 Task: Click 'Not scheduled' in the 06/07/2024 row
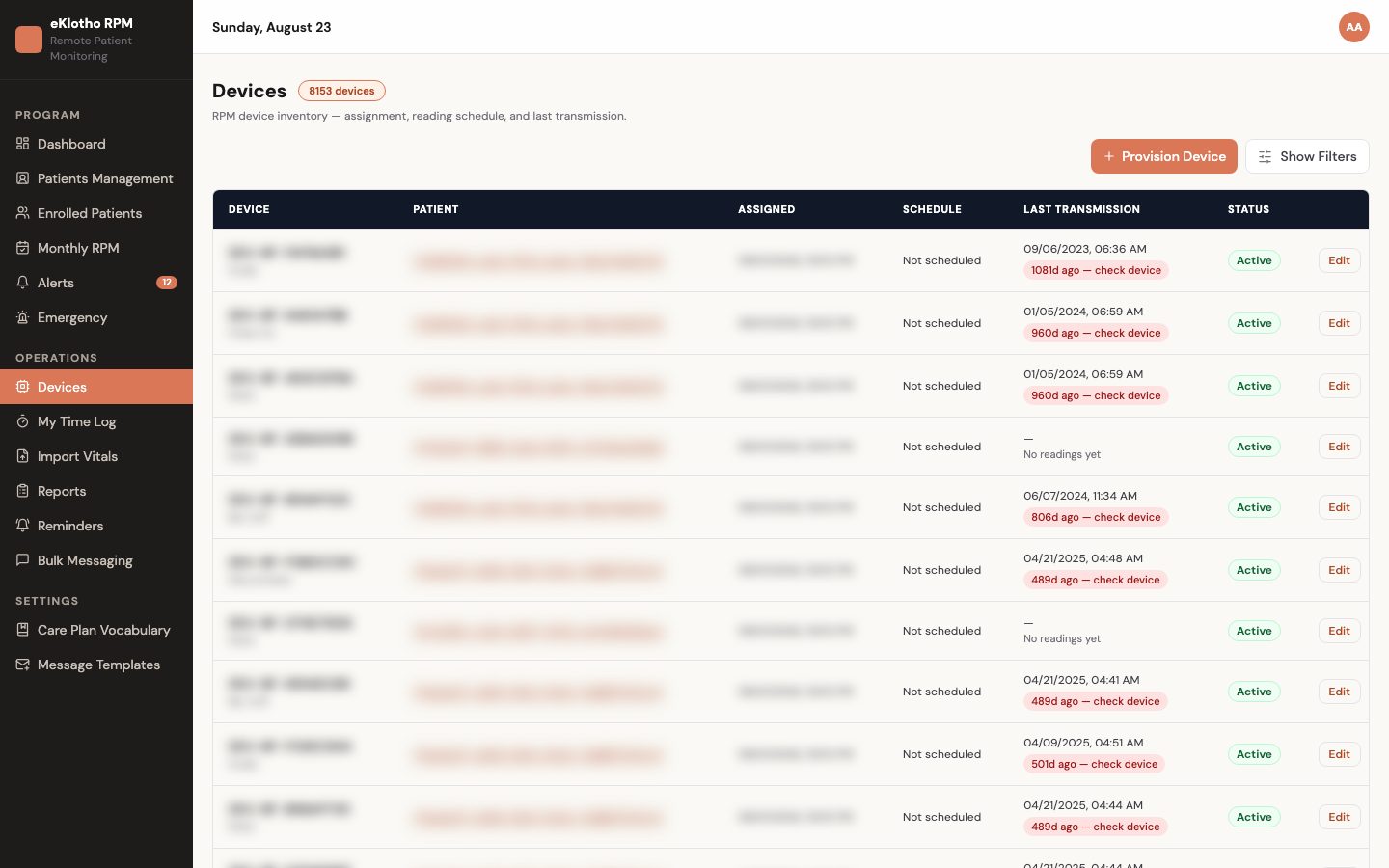coord(941,507)
